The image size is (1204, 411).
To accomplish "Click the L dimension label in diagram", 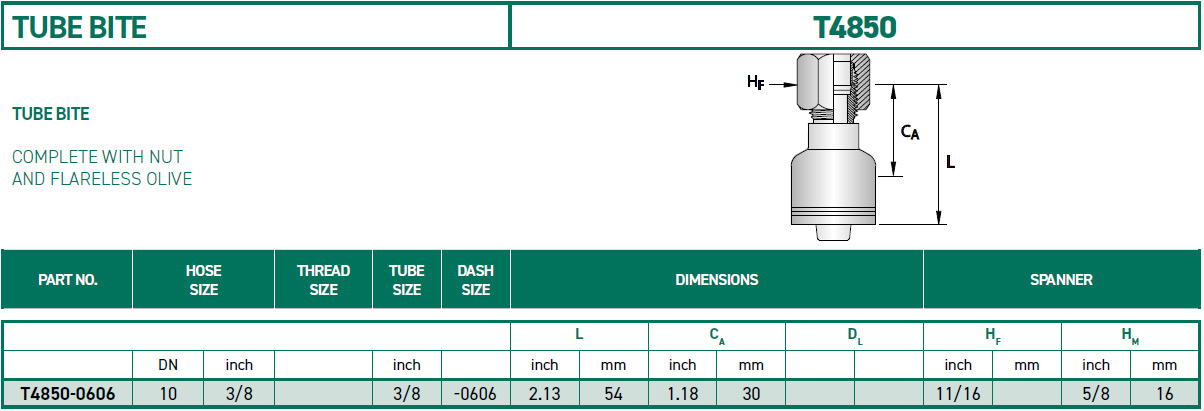I will coord(950,161).
